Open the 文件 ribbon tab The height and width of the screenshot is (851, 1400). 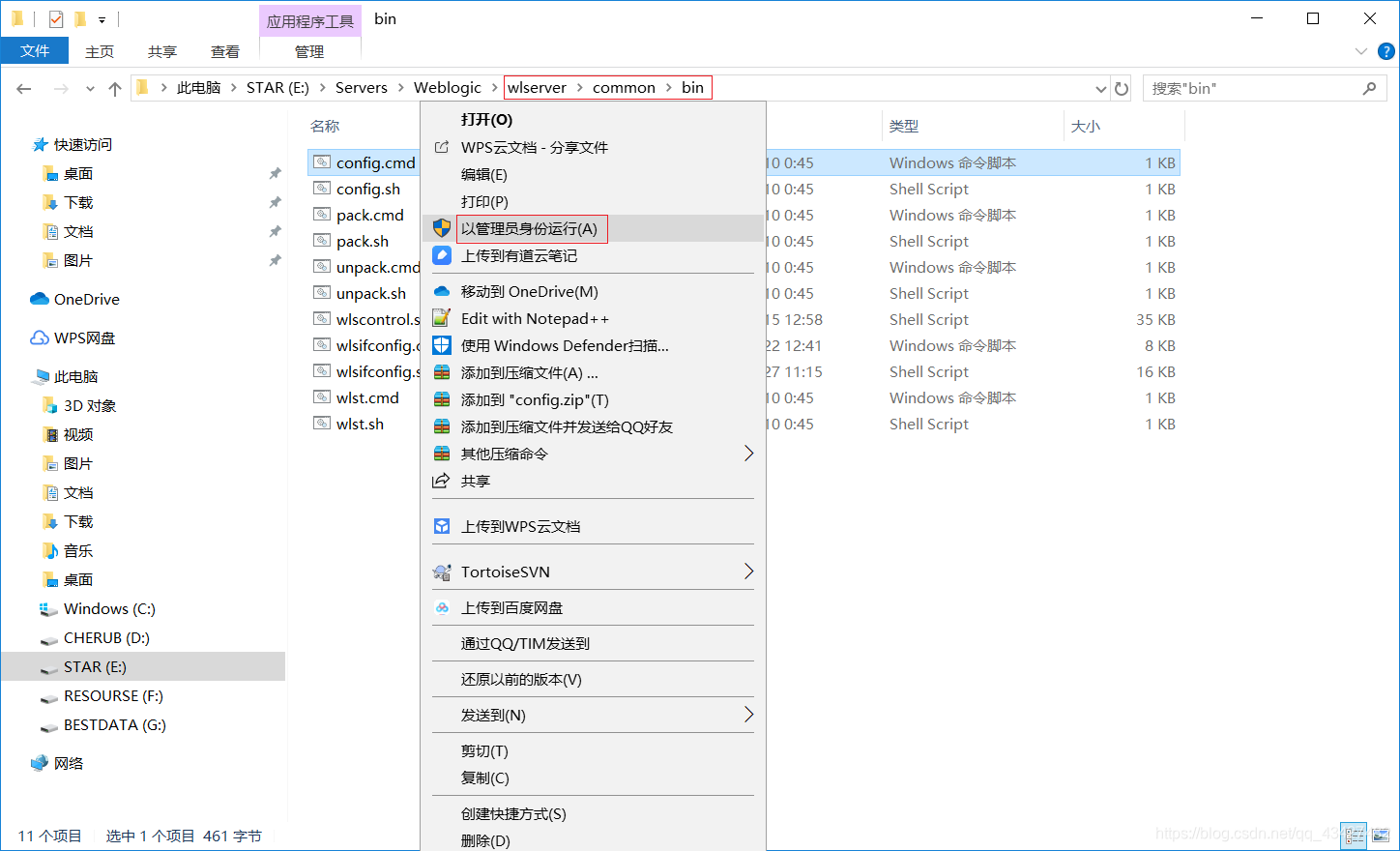pyautogui.click(x=35, y=51)
